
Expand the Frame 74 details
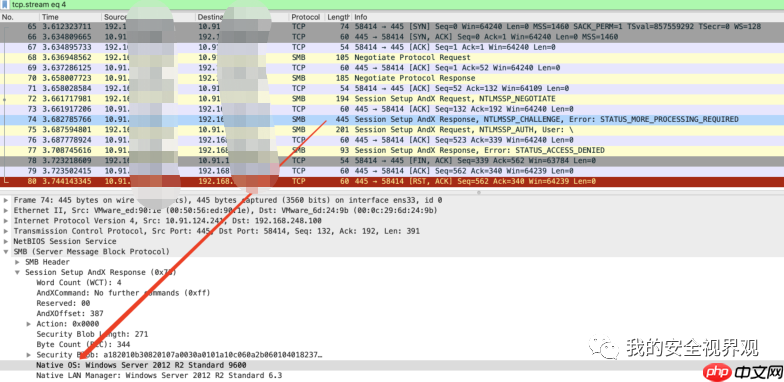tap(6, 200)
